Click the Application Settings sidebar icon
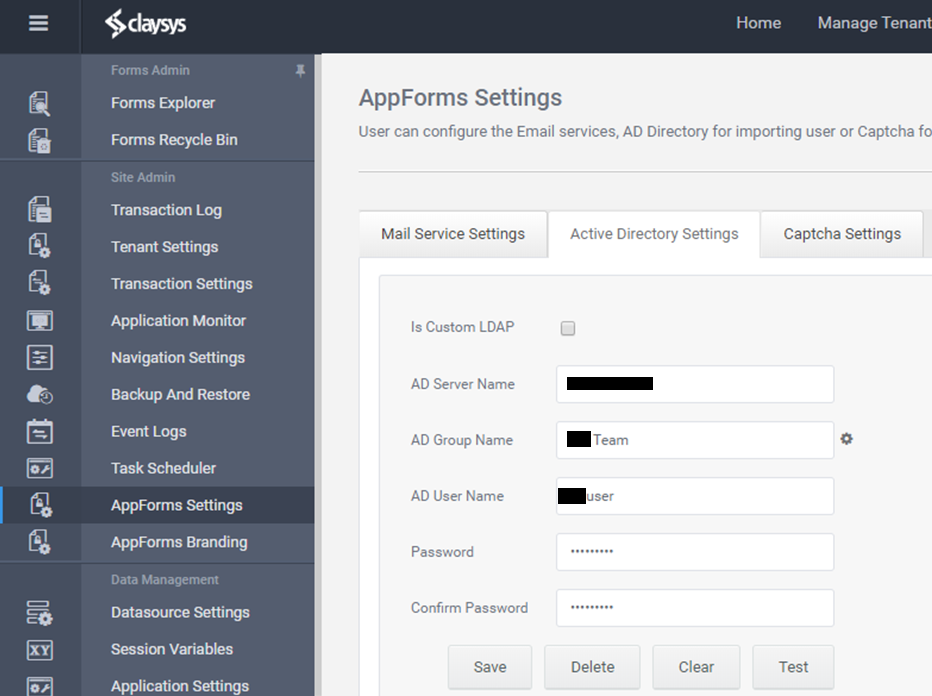This screenshot has height=696, width=932. [x=40, y=686]
